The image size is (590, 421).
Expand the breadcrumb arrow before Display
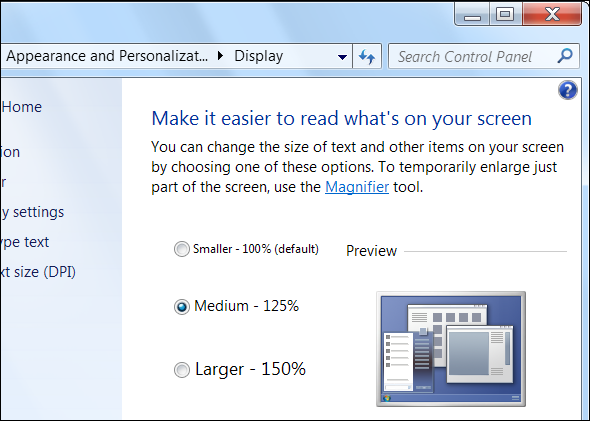(x=220, y=56)
